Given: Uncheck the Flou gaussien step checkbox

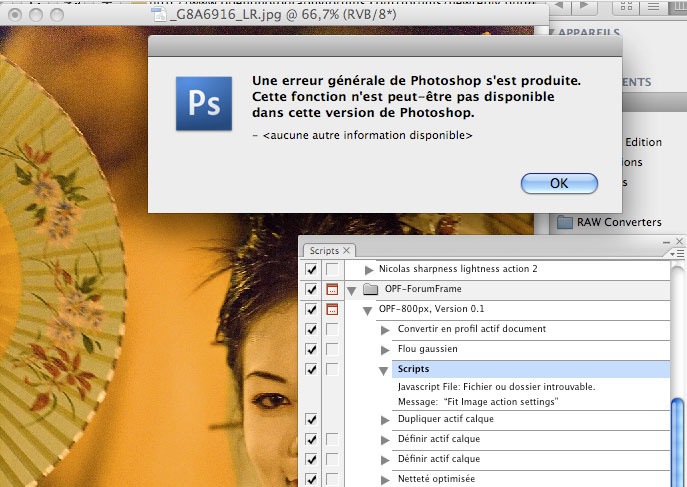Looking at the screenshot, I should pos(311,349).
